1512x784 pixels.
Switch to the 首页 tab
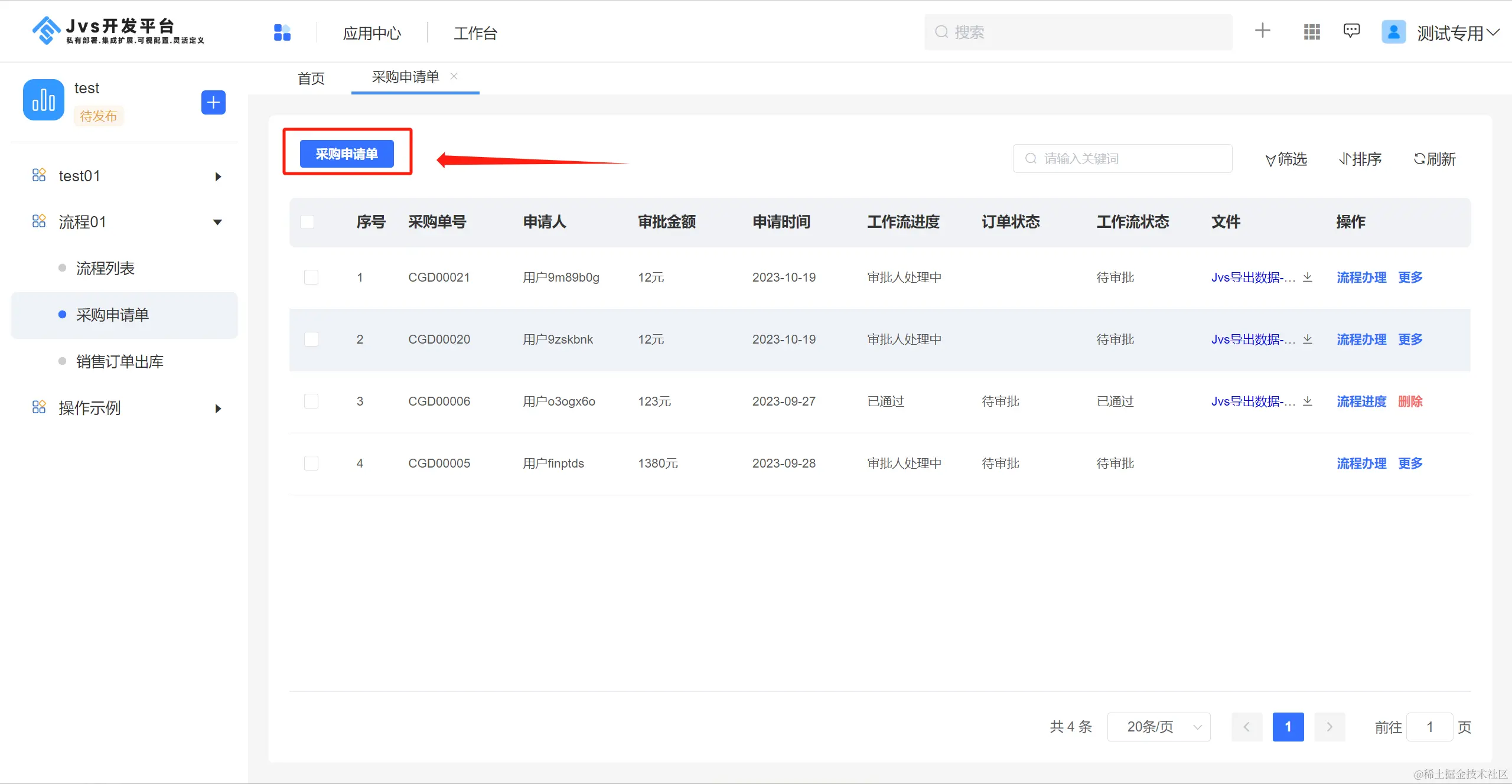(311, 79)
